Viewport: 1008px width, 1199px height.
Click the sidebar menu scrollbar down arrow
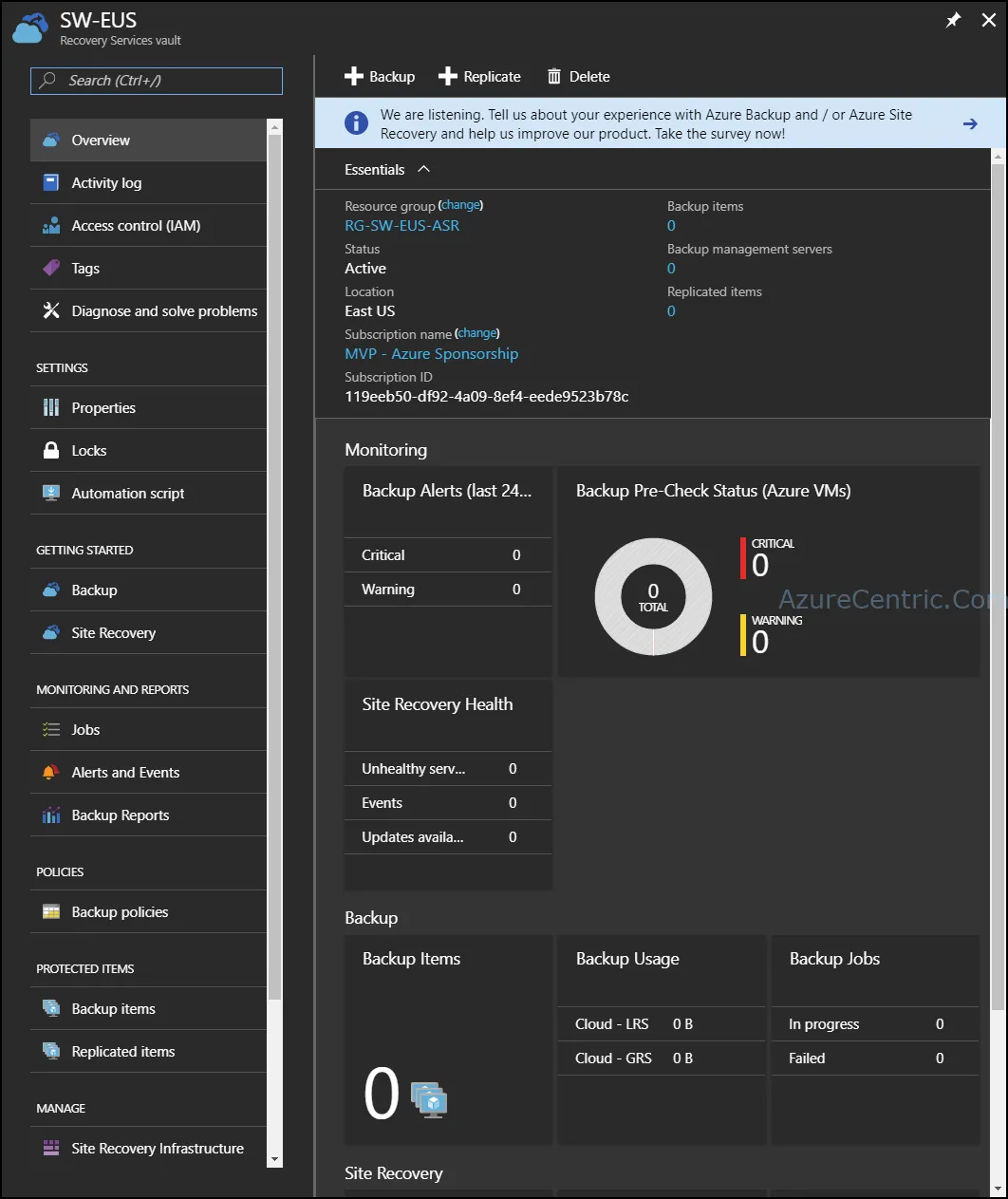pos(274,1159)
